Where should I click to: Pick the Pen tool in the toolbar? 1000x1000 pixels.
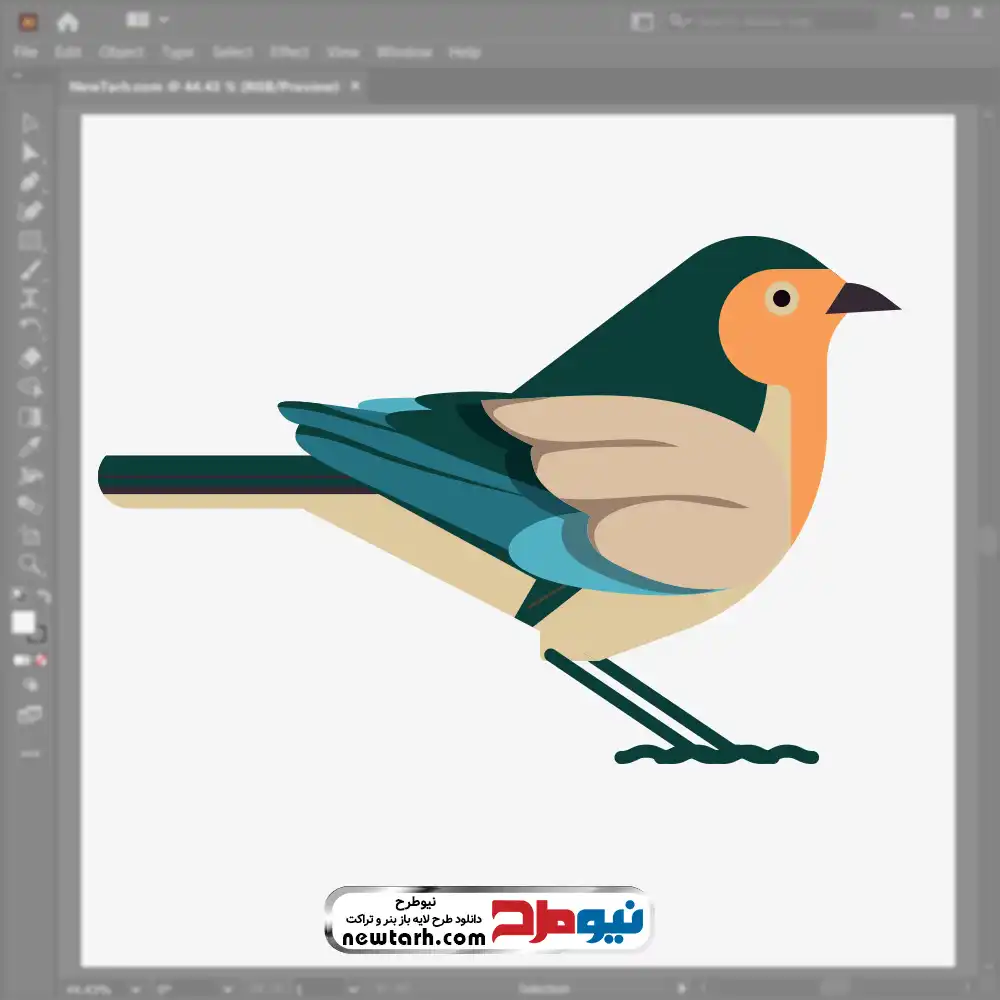[x=30, y=182]
